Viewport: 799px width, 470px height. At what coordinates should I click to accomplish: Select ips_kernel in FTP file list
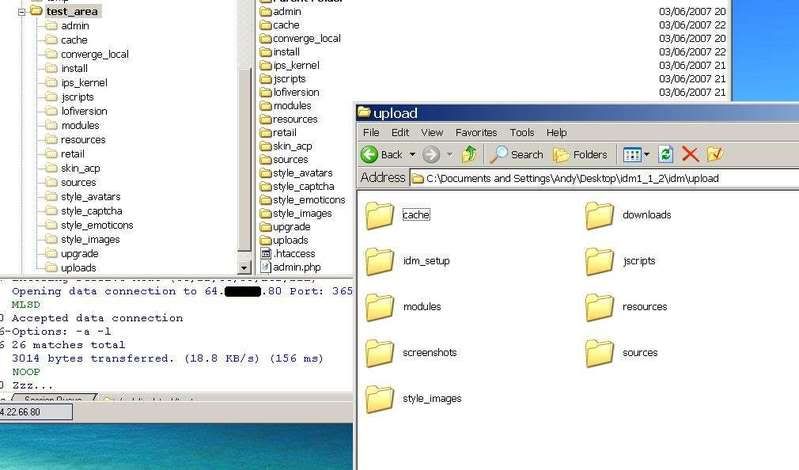[289, 65]
